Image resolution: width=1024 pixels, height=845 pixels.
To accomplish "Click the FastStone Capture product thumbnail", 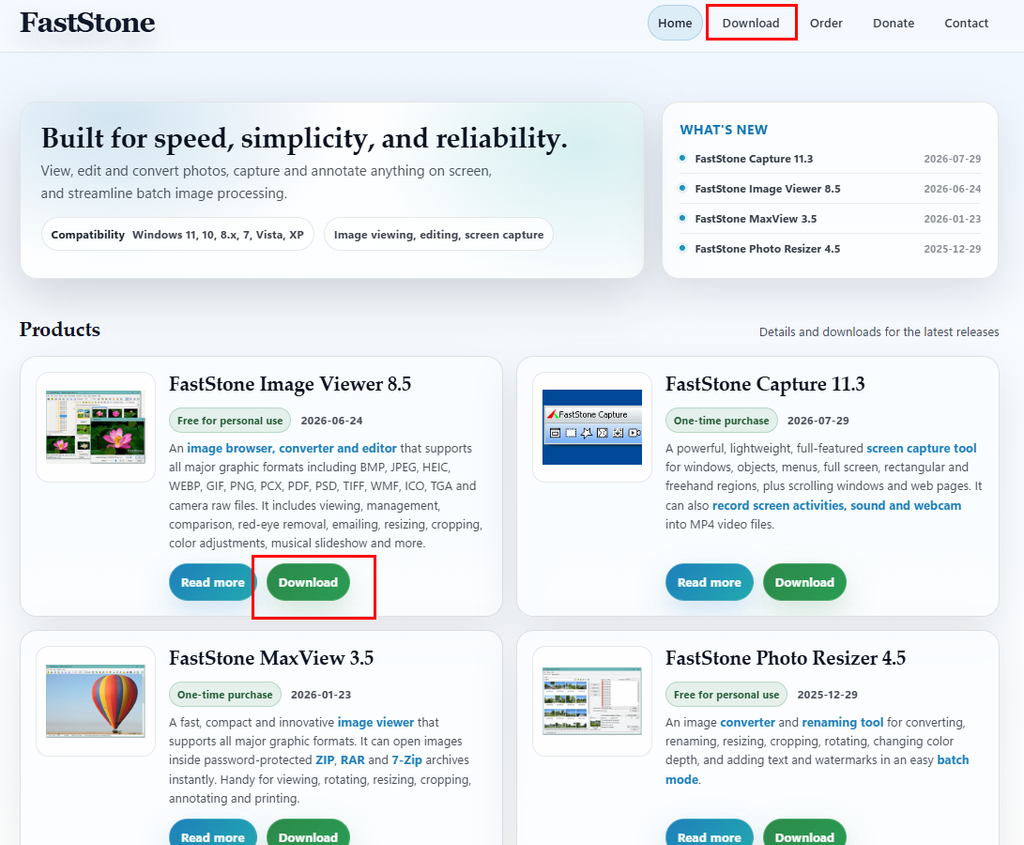I will click(592, 427).
